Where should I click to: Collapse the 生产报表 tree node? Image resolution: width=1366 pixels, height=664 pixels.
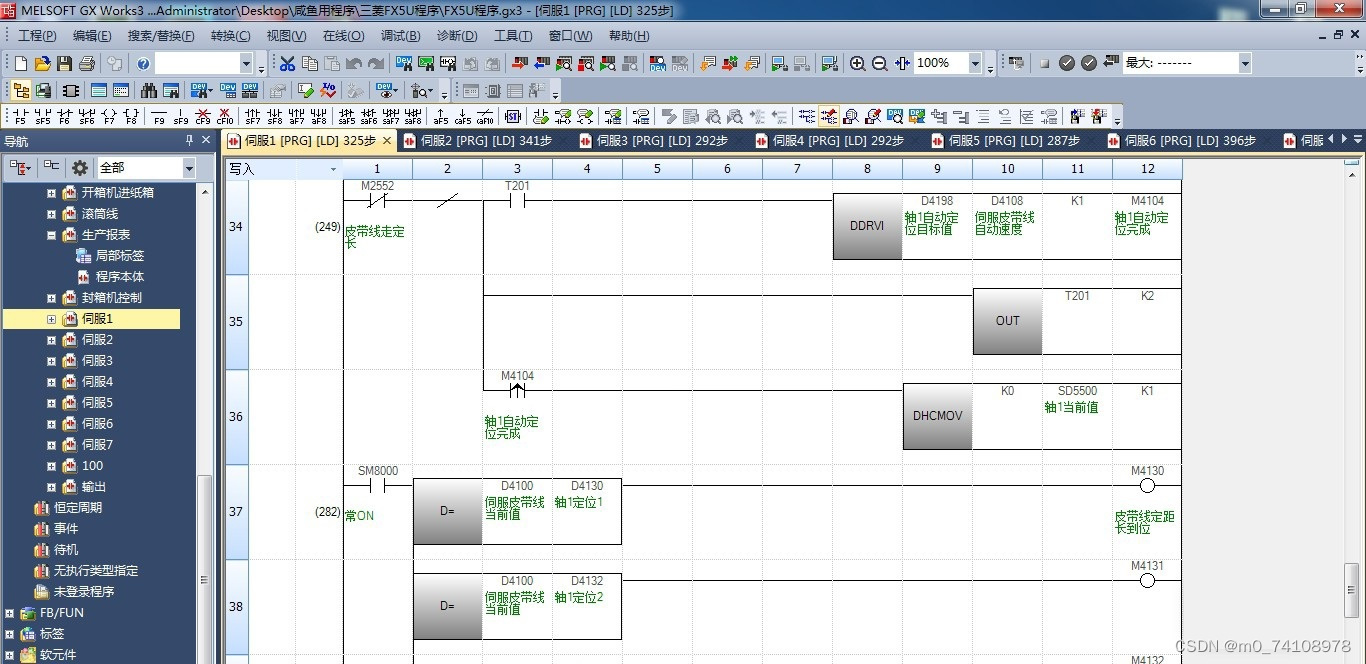(x=52, y=235)
